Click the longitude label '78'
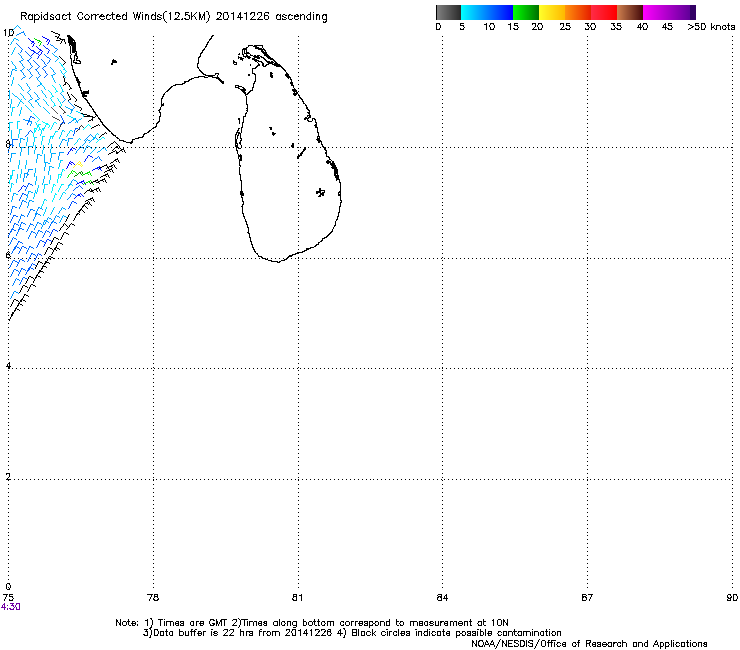This screenshot has width=740, height=650. click(153, 597)
